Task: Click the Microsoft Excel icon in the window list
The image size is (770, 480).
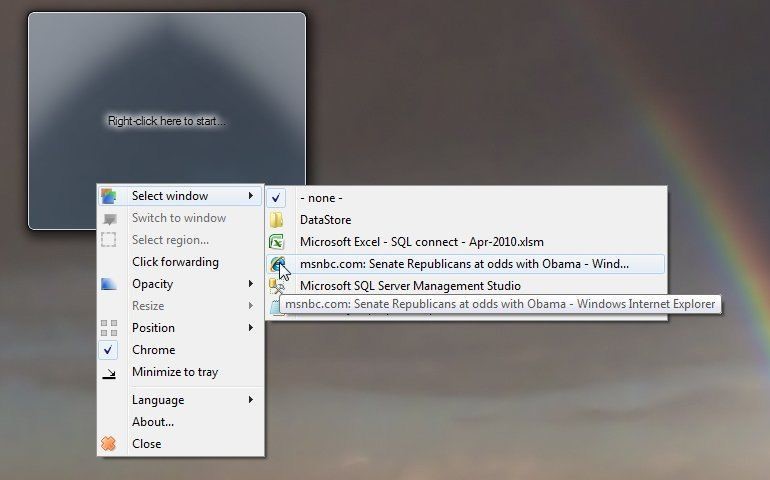Action: pyautogui.click(x=277, y=242)
